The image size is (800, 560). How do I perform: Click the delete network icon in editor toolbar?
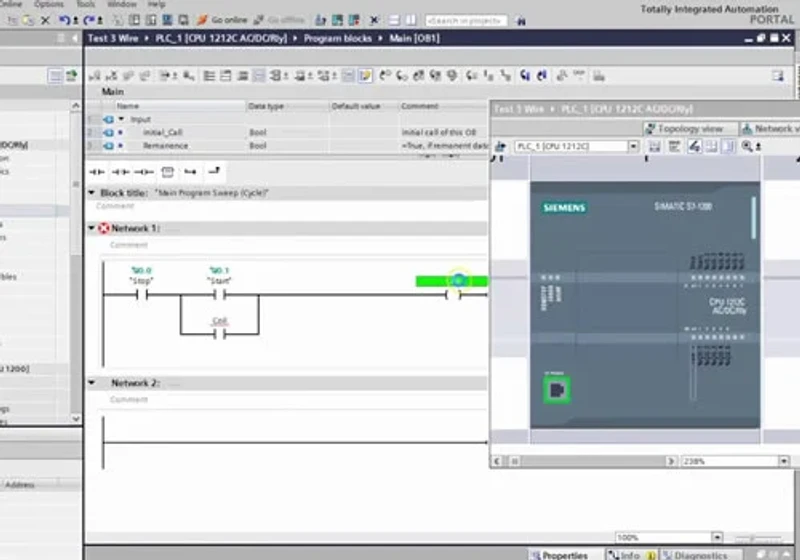tap(111, 76)
